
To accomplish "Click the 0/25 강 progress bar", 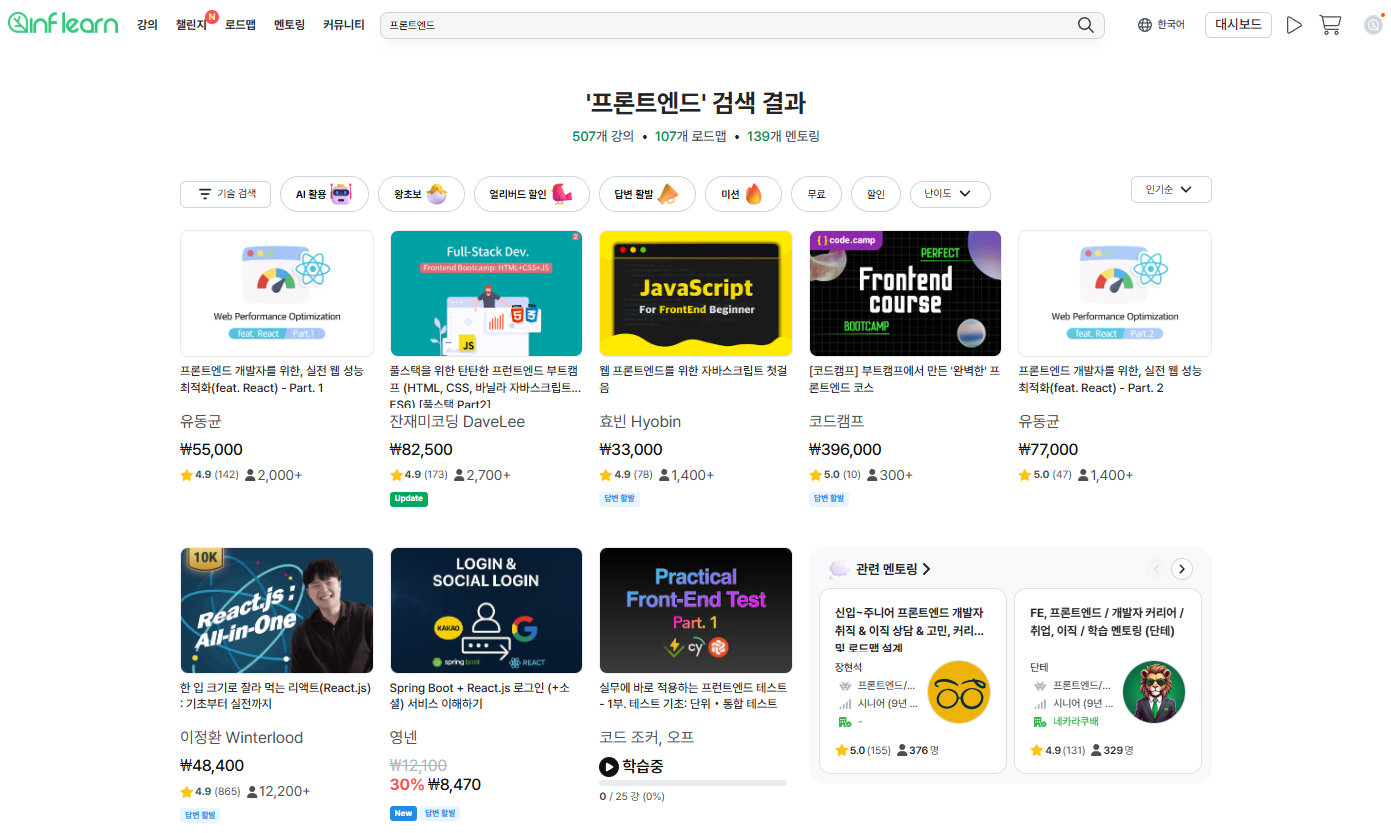I will click(693, 783).
